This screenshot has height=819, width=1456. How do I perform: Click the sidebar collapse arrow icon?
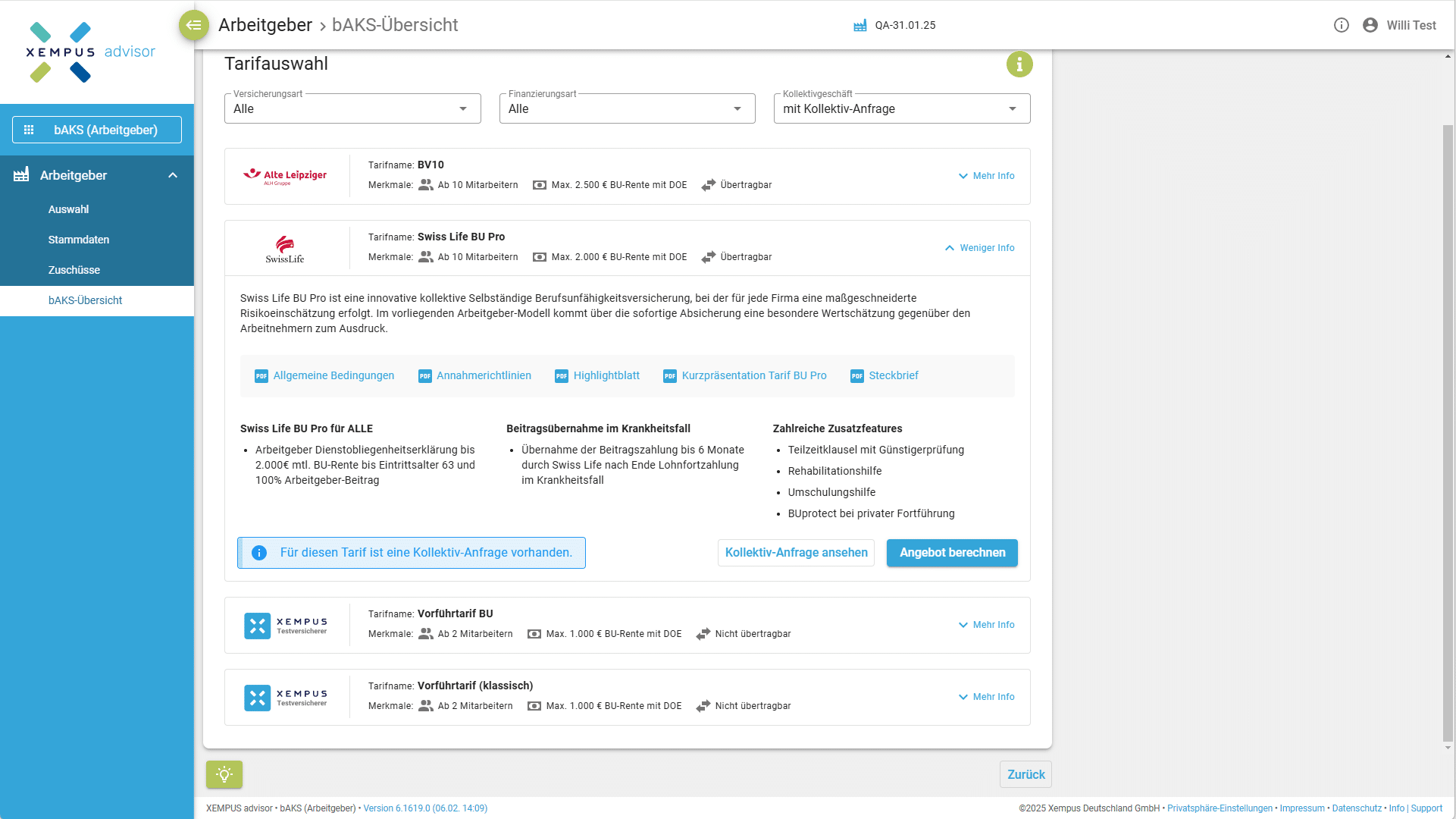(194, 25)
